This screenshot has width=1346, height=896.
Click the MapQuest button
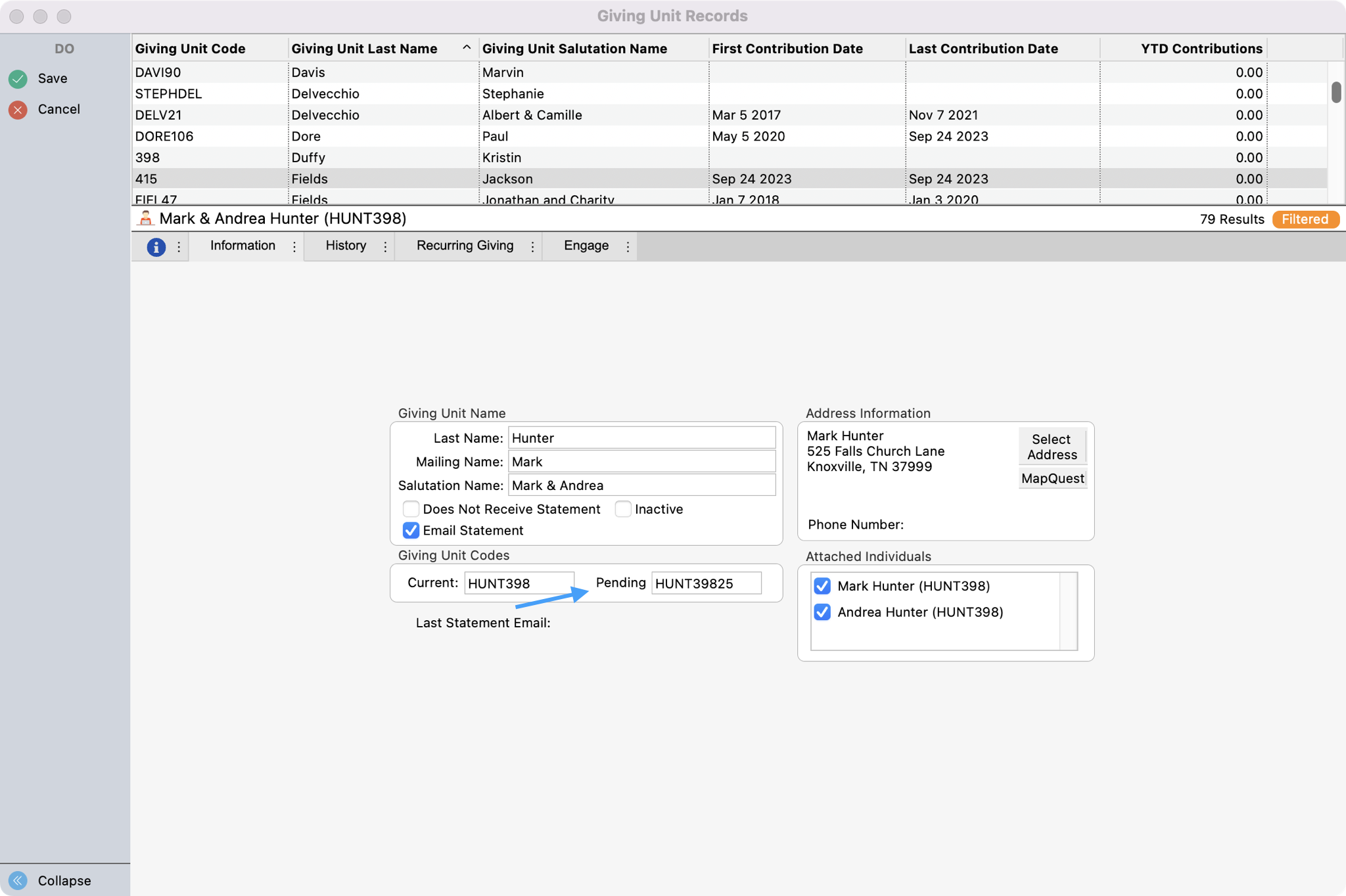(x=1052, y=478)
